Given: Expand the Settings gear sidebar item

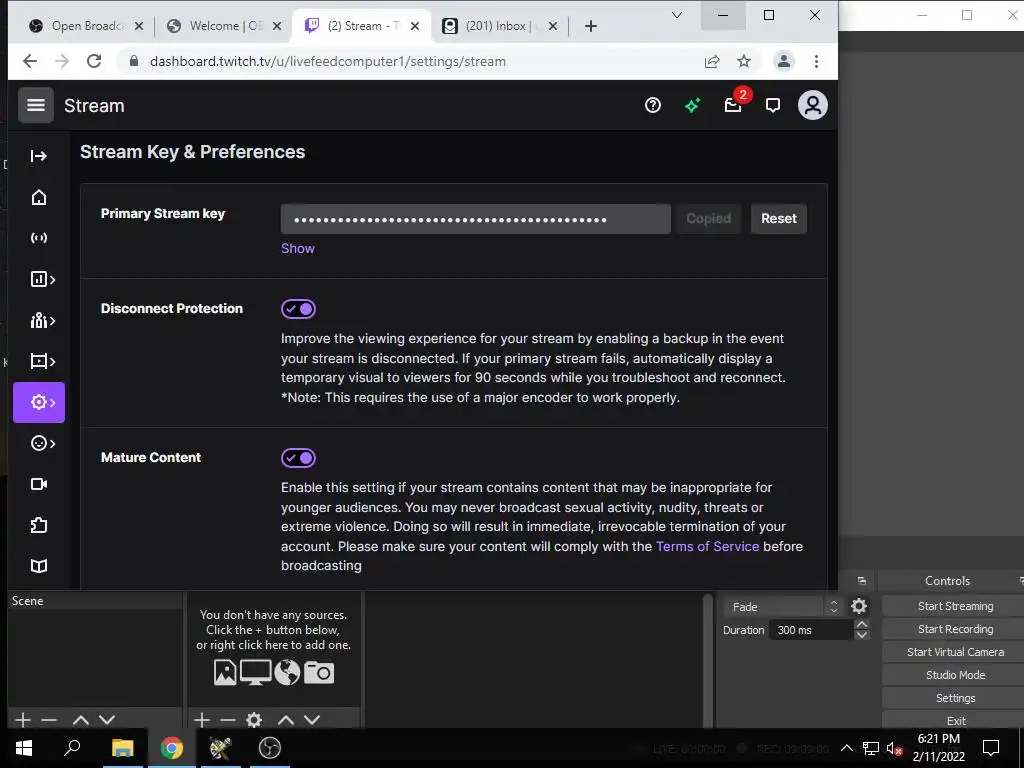Looking at the screenshot, I should tap(39, 402).
